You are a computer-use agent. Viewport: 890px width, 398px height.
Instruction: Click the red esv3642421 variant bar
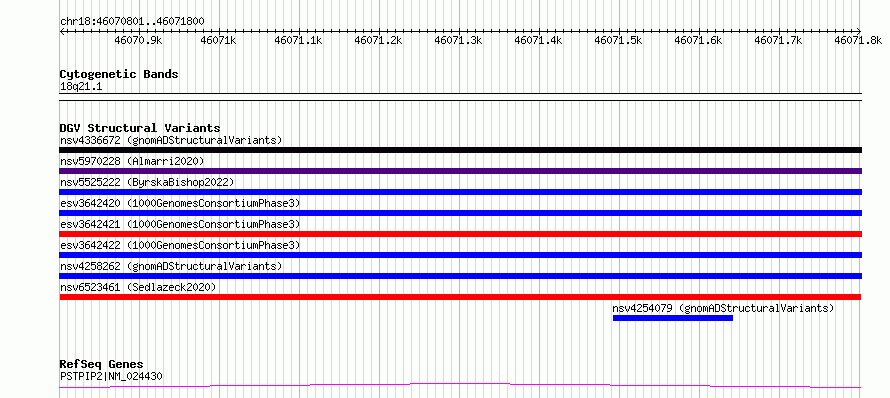[x=460, y=234]
